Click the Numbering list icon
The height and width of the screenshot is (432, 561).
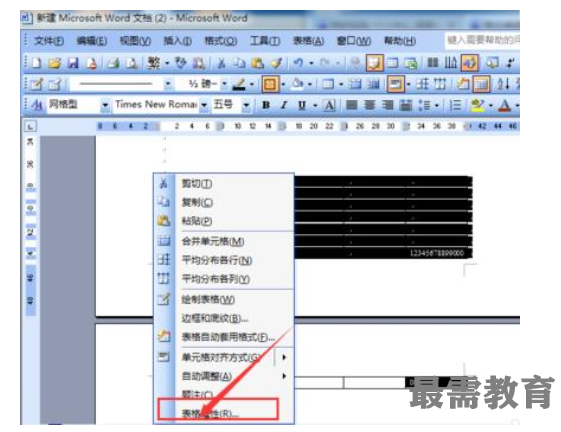[455, 105]
